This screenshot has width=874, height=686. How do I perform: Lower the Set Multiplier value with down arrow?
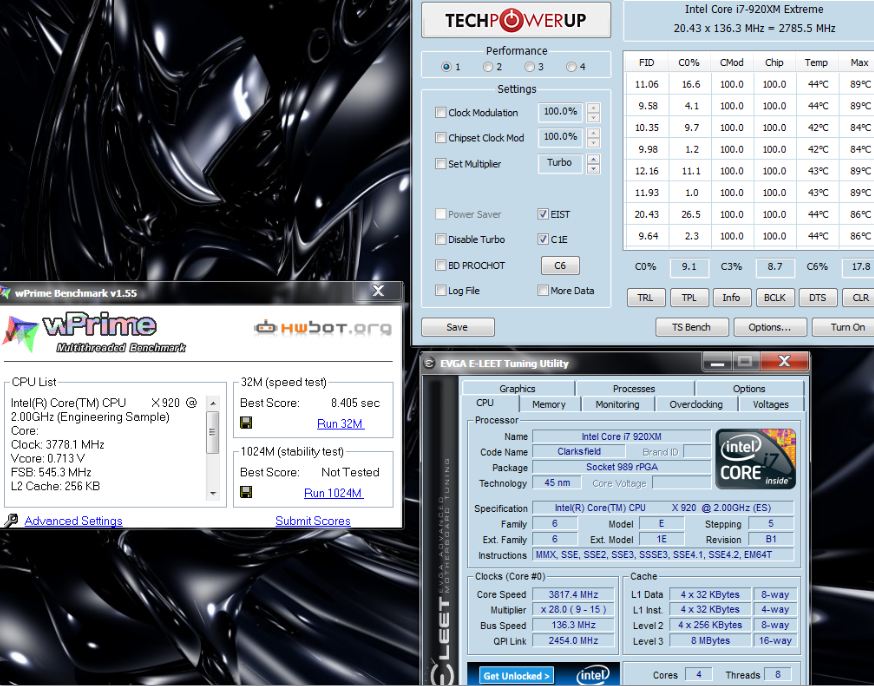[x=594, y=168]
